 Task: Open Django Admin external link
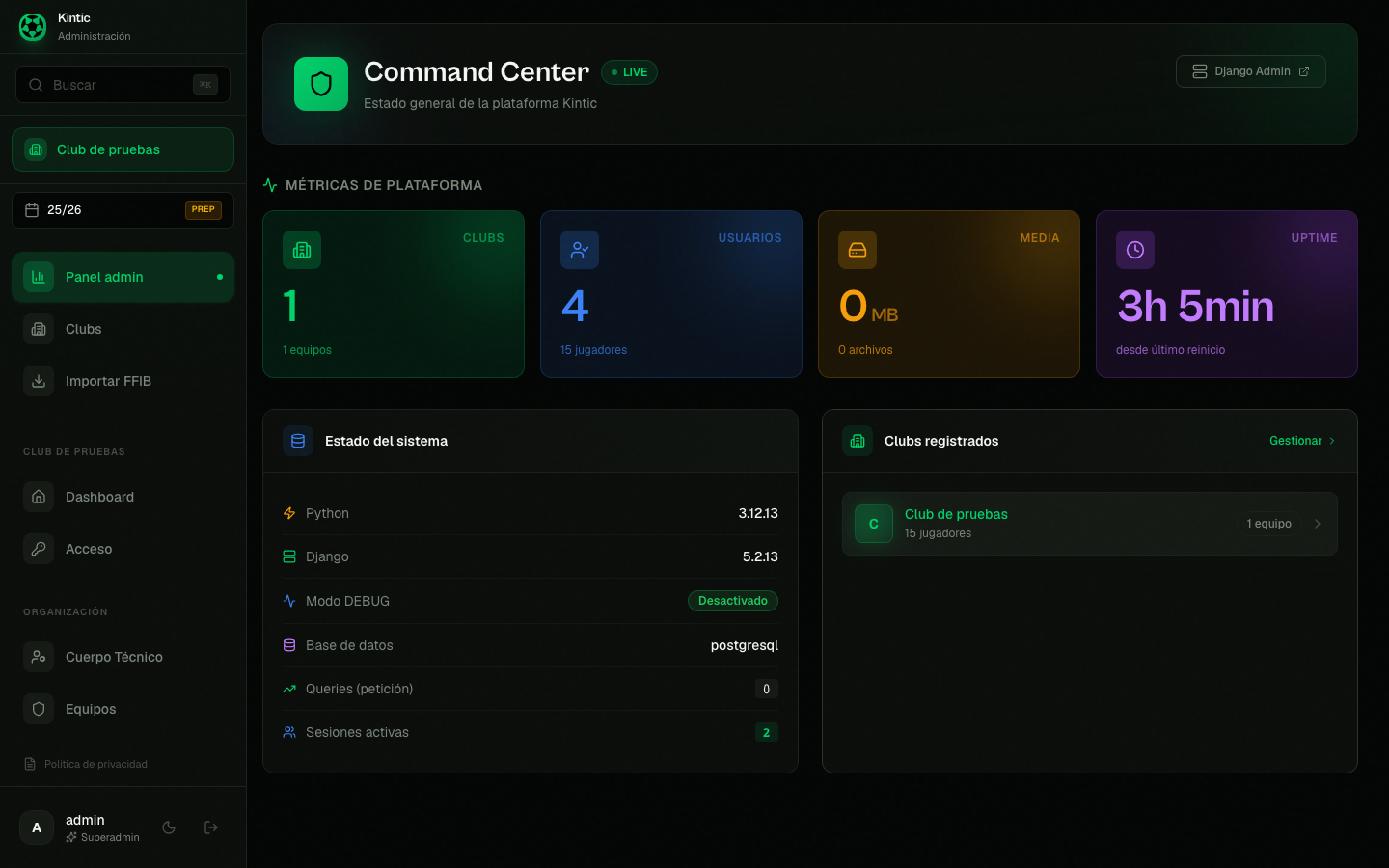pyautogui.click(x=1251, y=71)
